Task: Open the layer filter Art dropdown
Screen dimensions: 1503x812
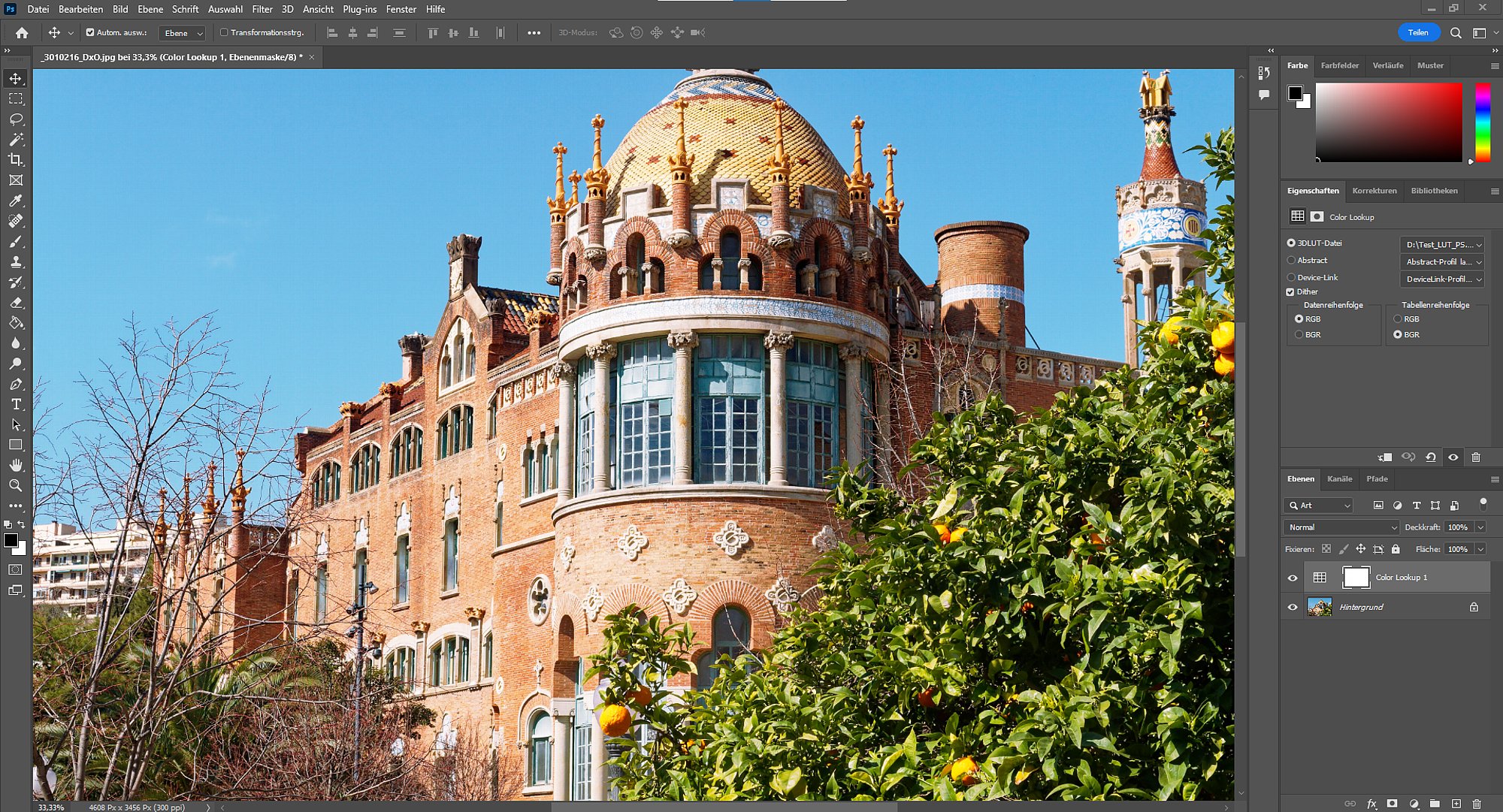Action: point(1319,506)
